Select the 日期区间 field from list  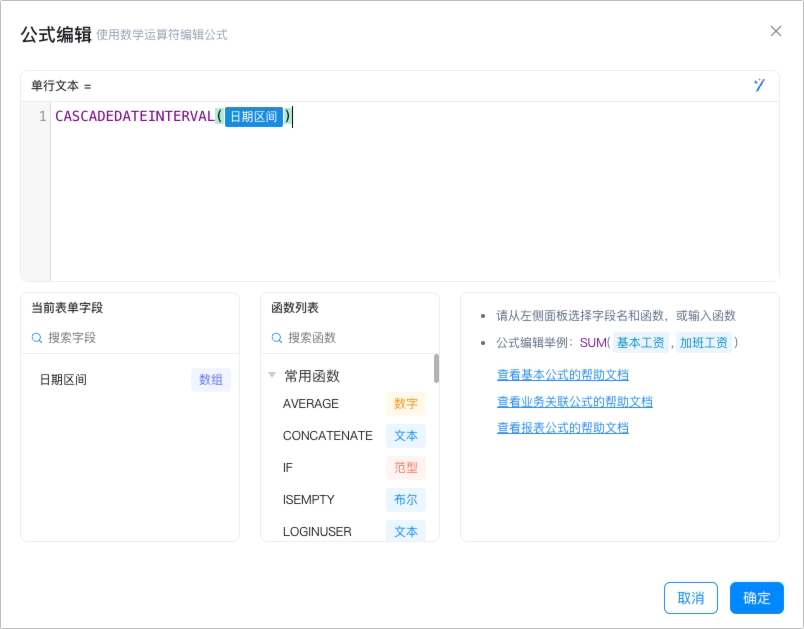pos(130,380)
